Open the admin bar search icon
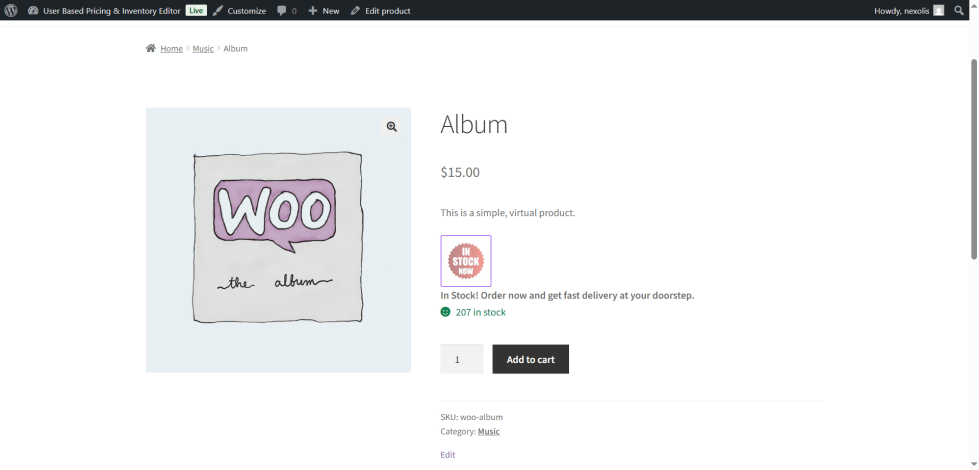 [x=959, y=10]
